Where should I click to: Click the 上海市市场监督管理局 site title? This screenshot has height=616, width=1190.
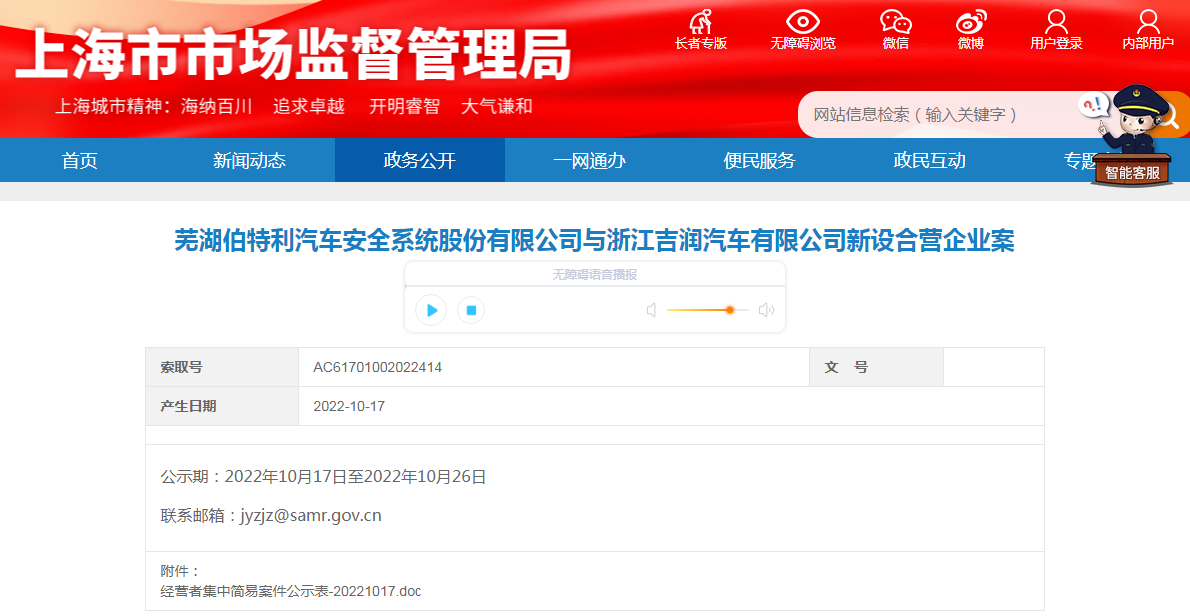[x=293, y=53]
